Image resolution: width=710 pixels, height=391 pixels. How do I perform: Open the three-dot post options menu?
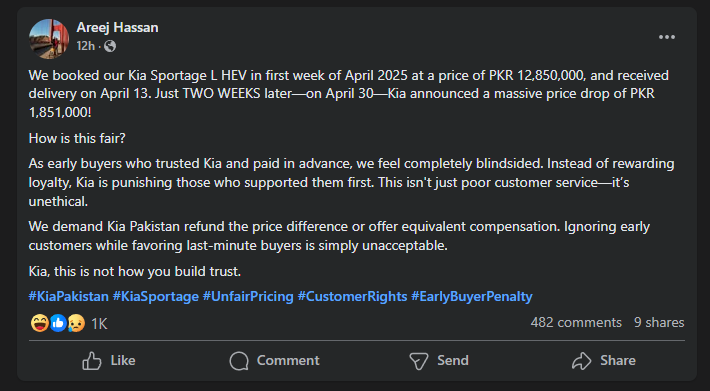667,37
